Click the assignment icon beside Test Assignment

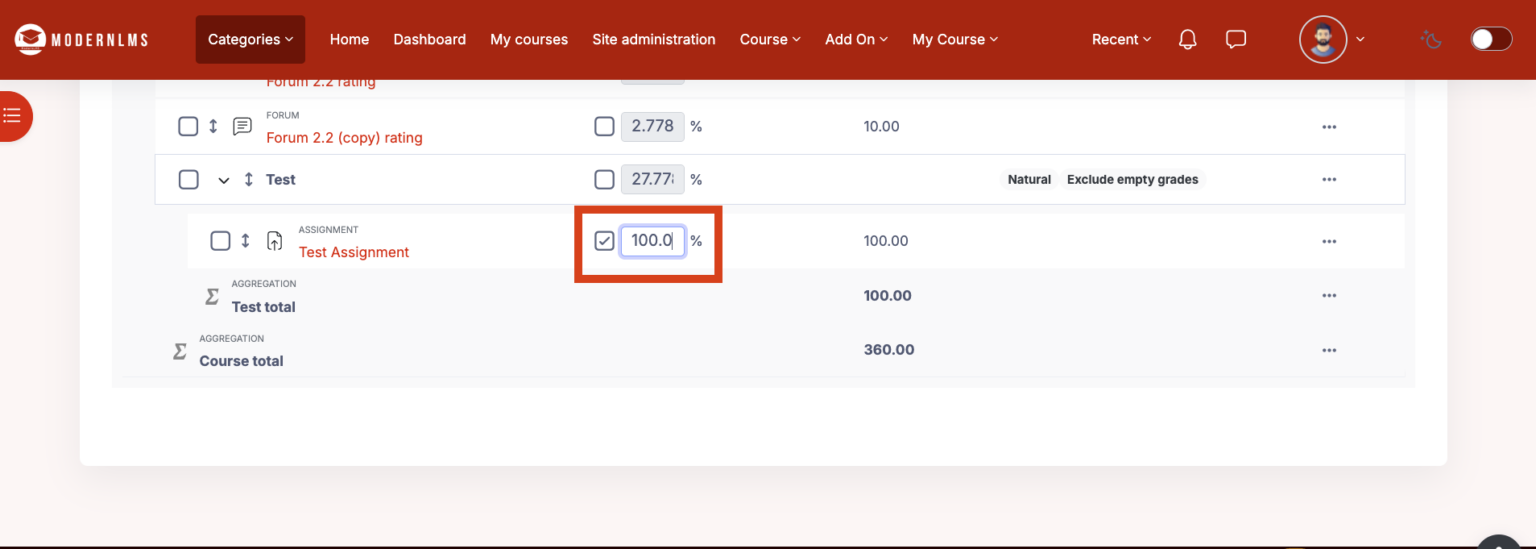[274, 241]
